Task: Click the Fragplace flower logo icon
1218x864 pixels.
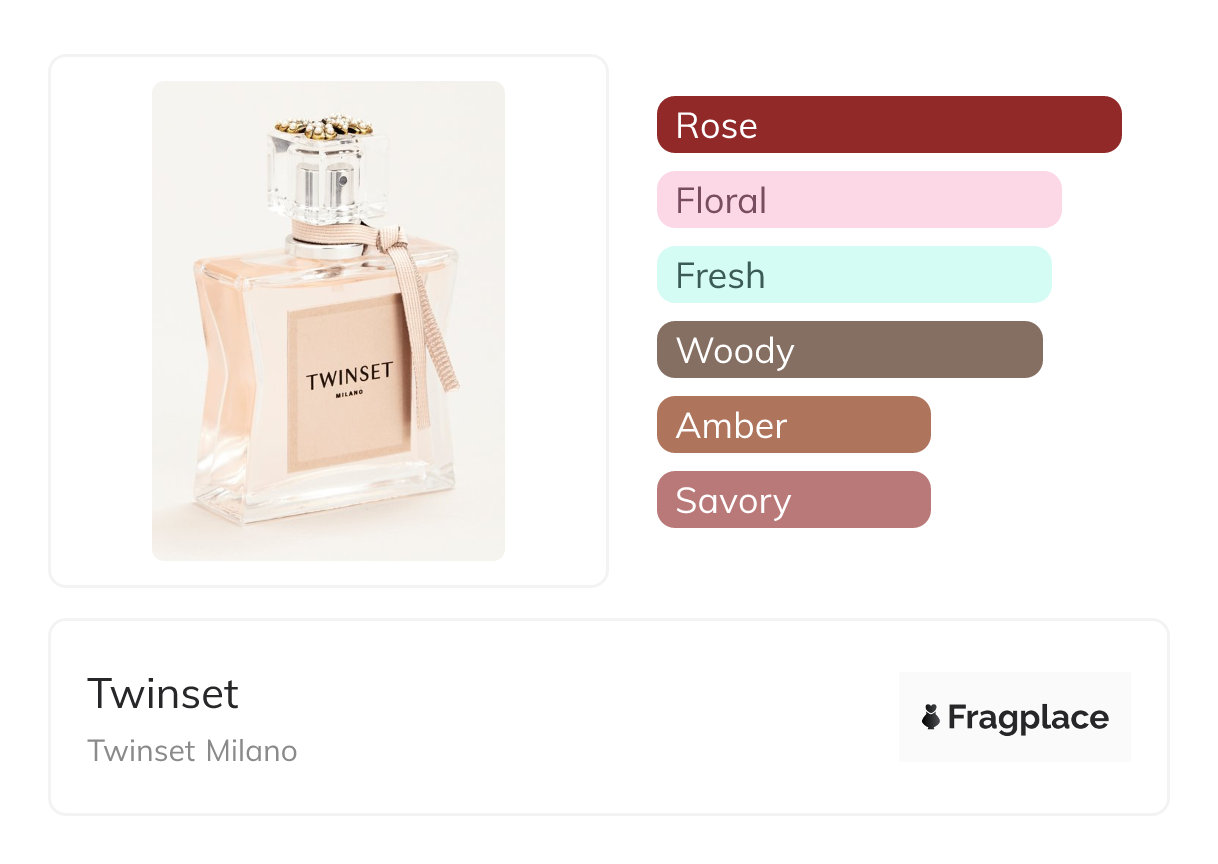Action: [x=931, y=717]
